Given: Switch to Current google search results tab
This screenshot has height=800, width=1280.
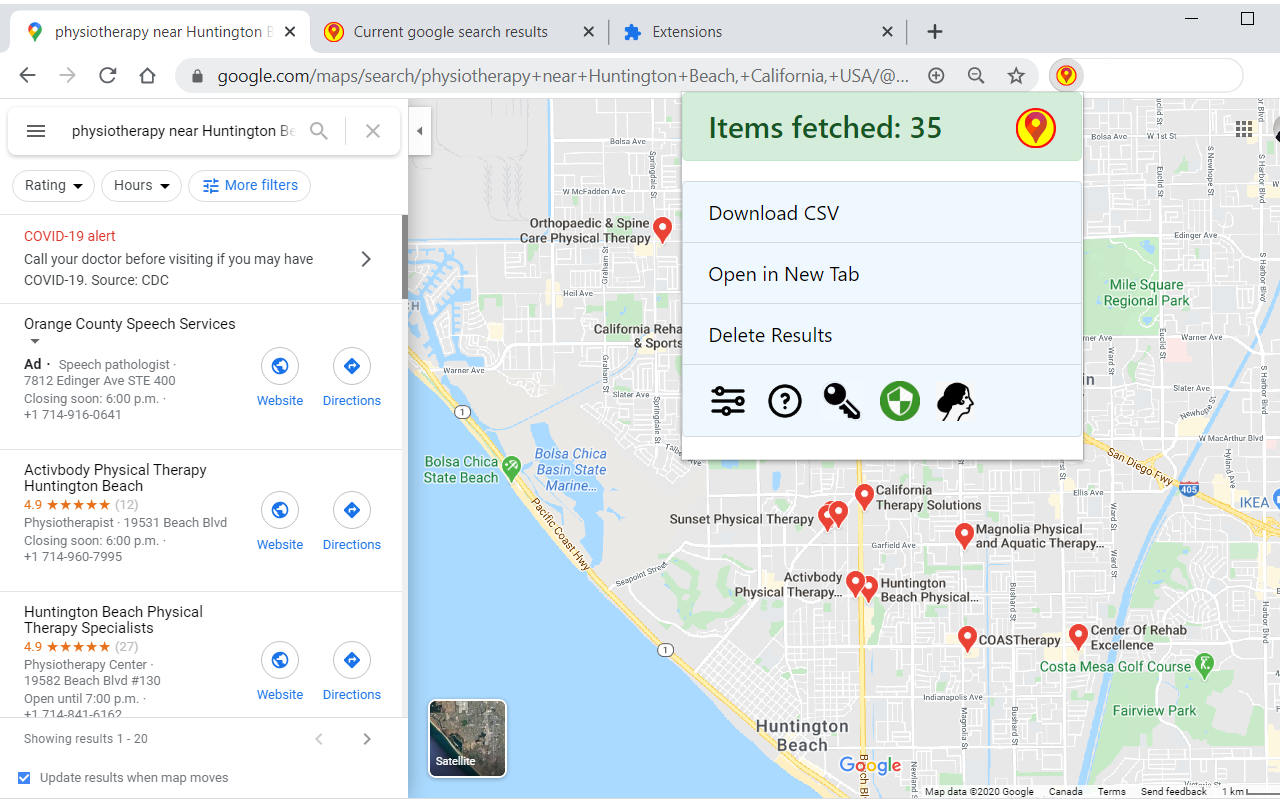Looking at the screenshot, I should [458, 32].
